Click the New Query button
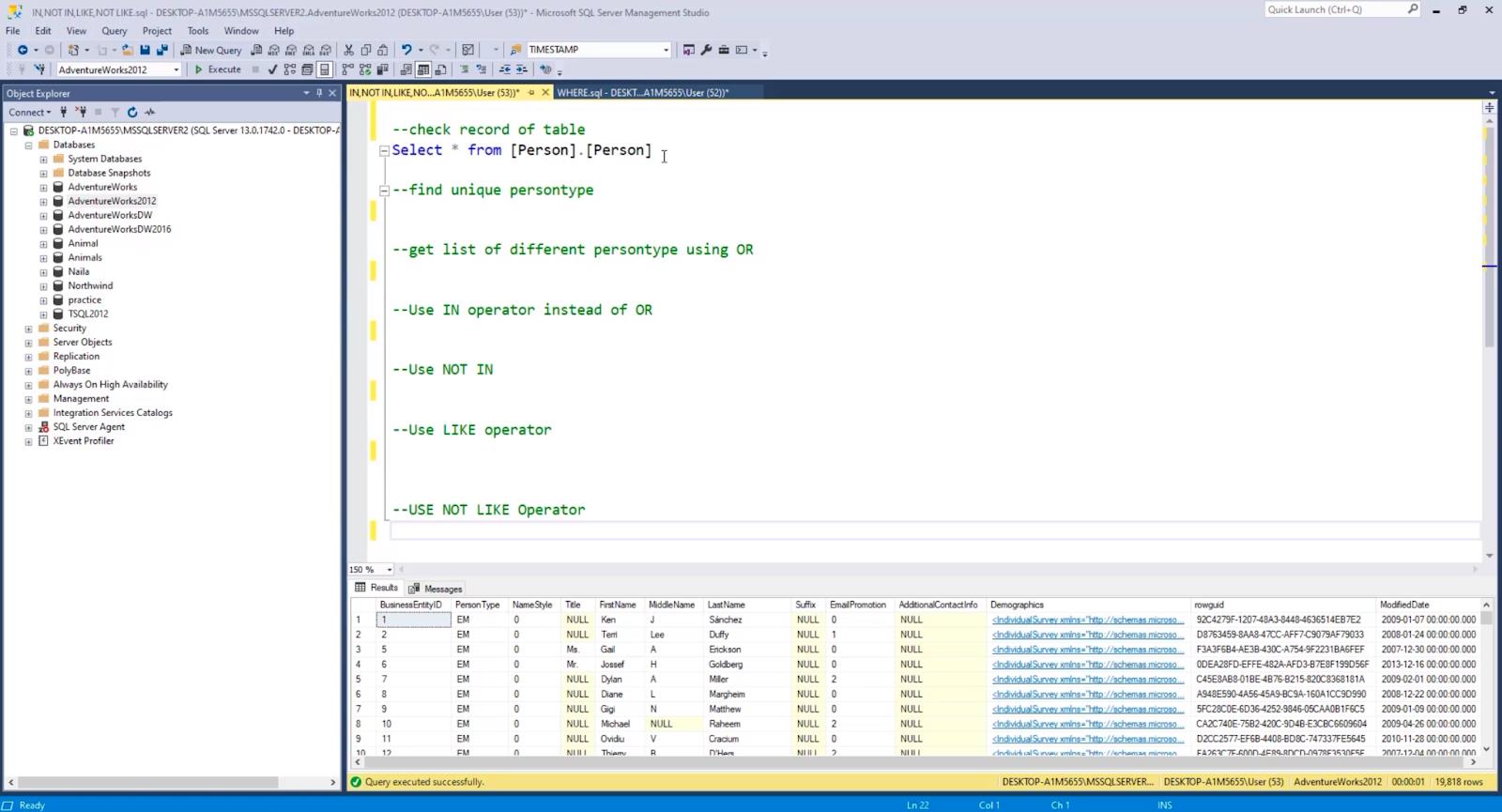 point(211,50)
